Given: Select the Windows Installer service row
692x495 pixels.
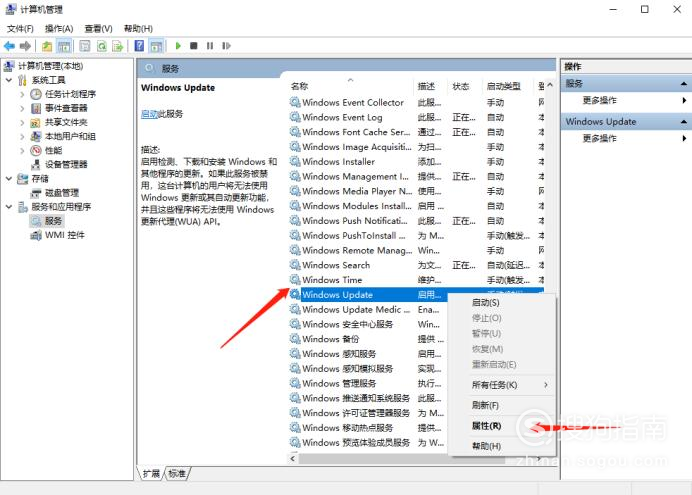Looking at the screenshot, I should 417,162.
